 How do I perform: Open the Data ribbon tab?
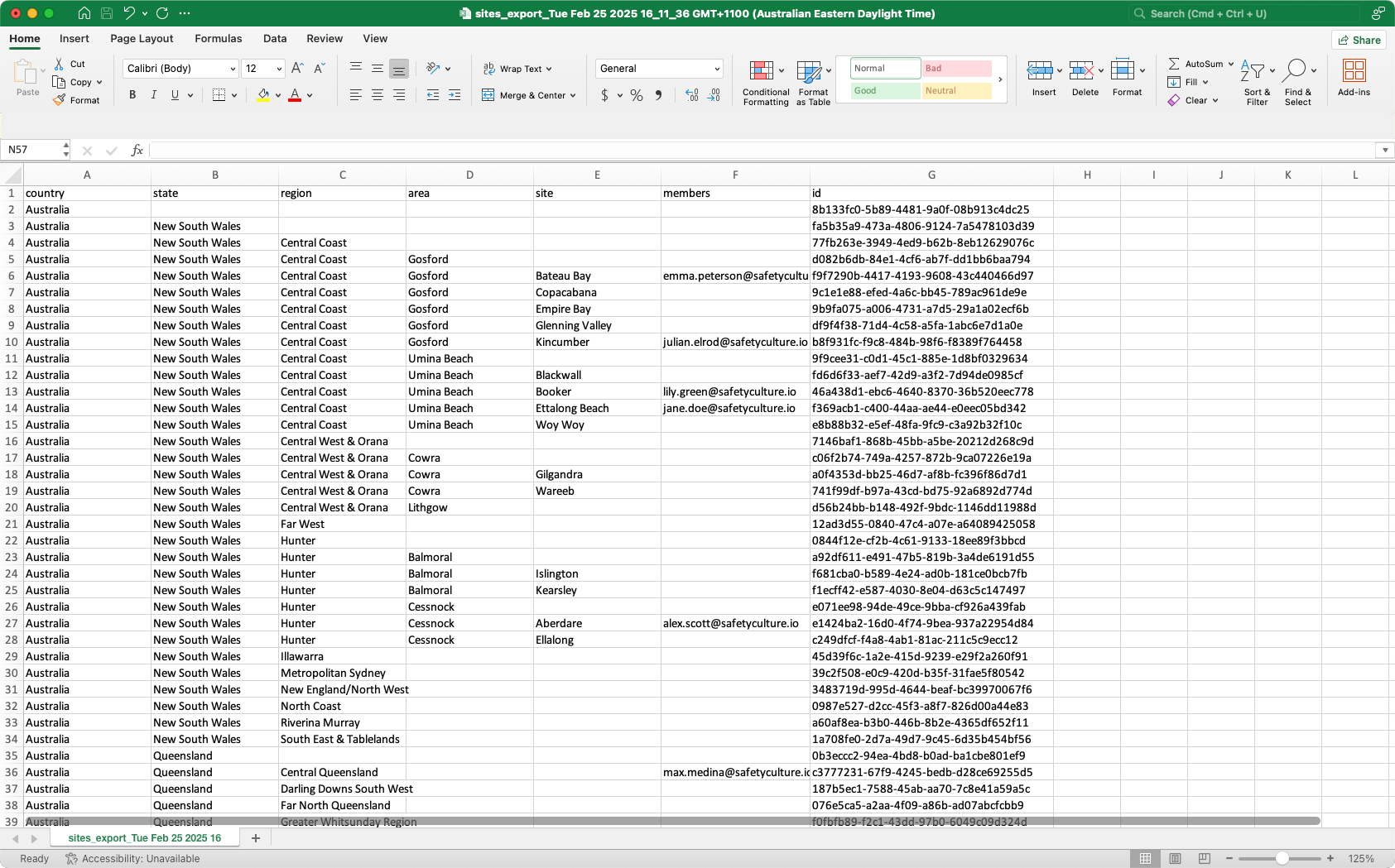[275, 39]
